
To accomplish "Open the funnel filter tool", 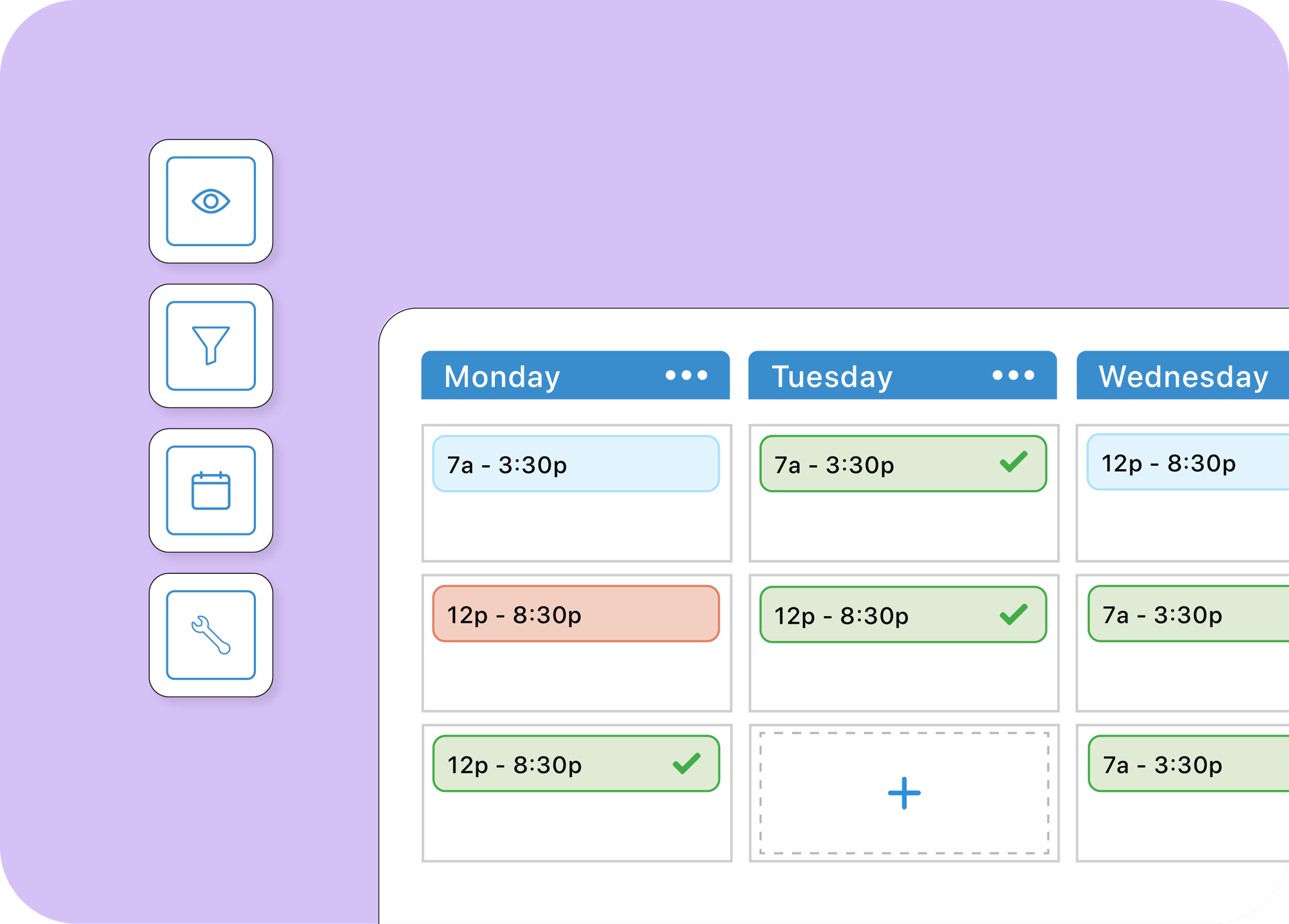I will tap(211, 345).
